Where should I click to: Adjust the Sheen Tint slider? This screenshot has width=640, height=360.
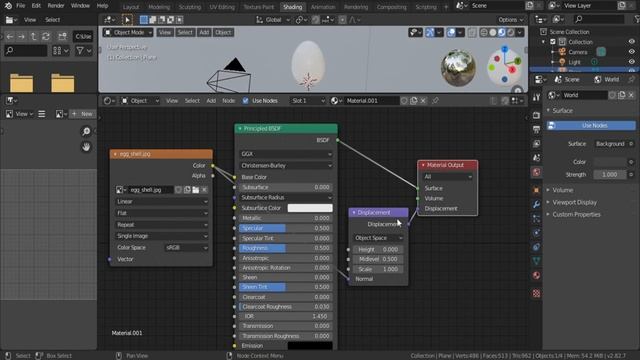point(286,287)
